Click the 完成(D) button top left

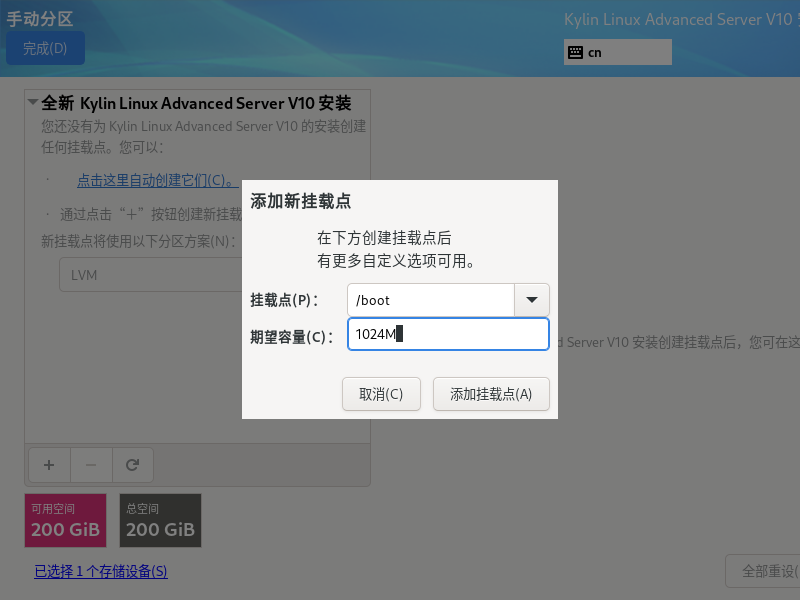45,47
